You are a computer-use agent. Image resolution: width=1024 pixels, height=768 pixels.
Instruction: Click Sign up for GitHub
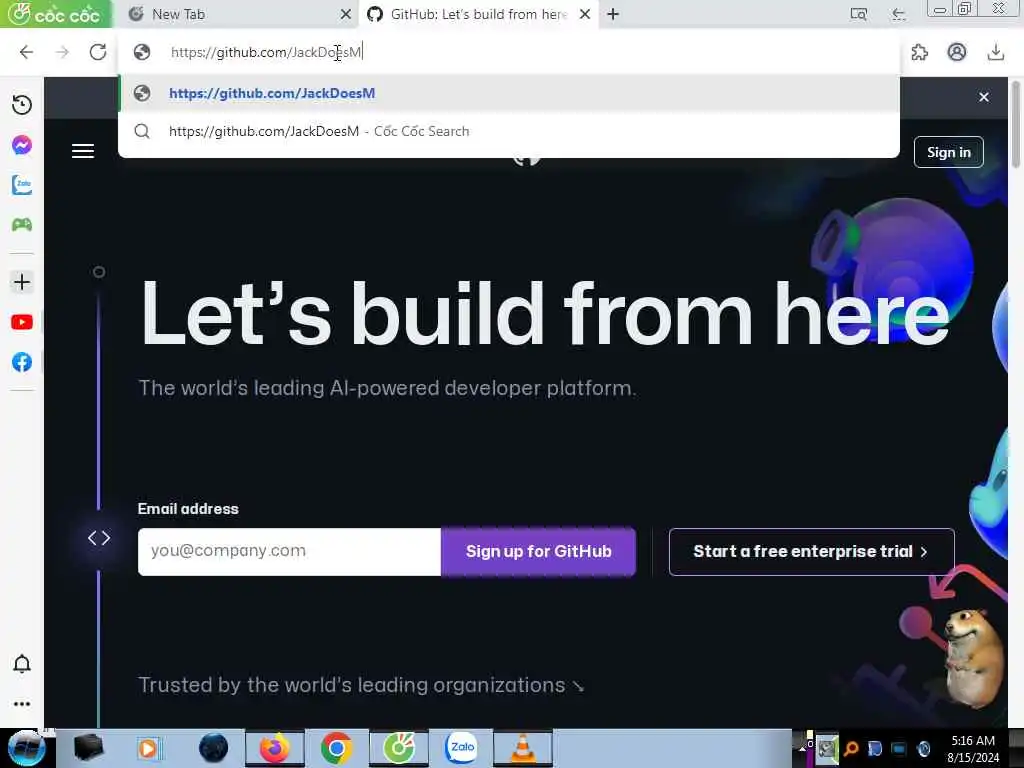point(538,551)
